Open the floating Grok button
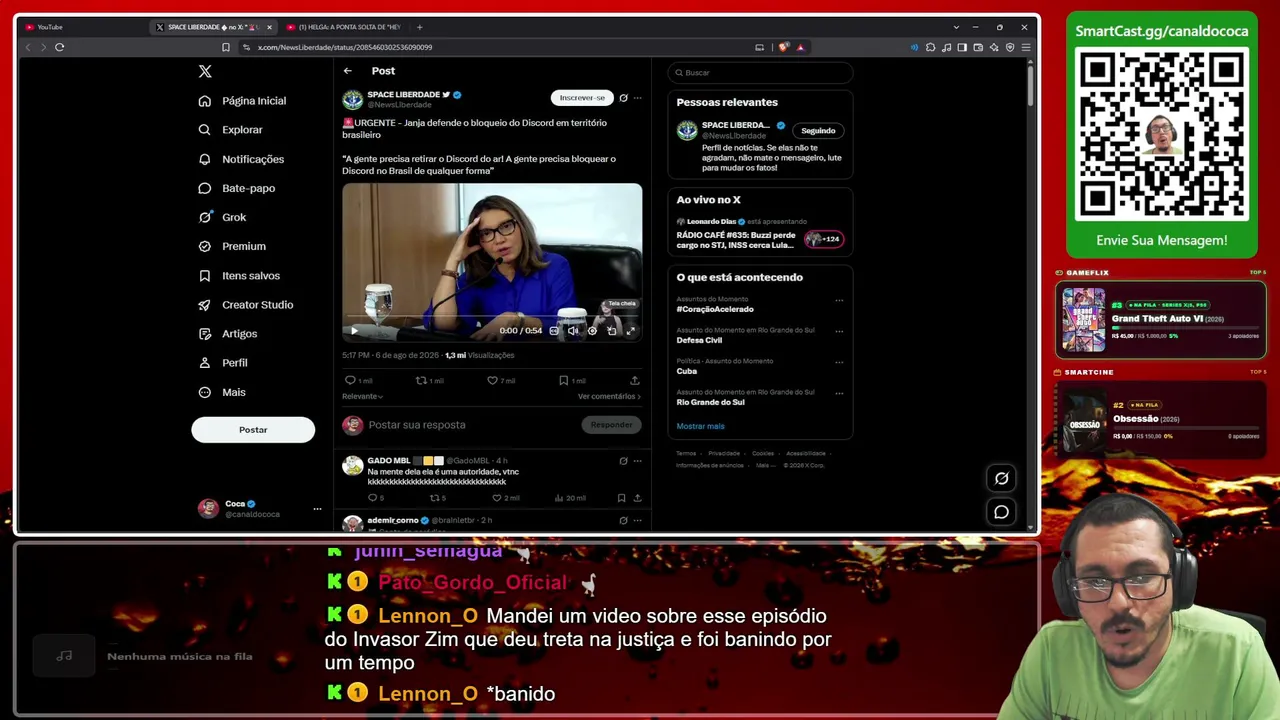Screen dimensions: 1280x720 [1001, 478]
